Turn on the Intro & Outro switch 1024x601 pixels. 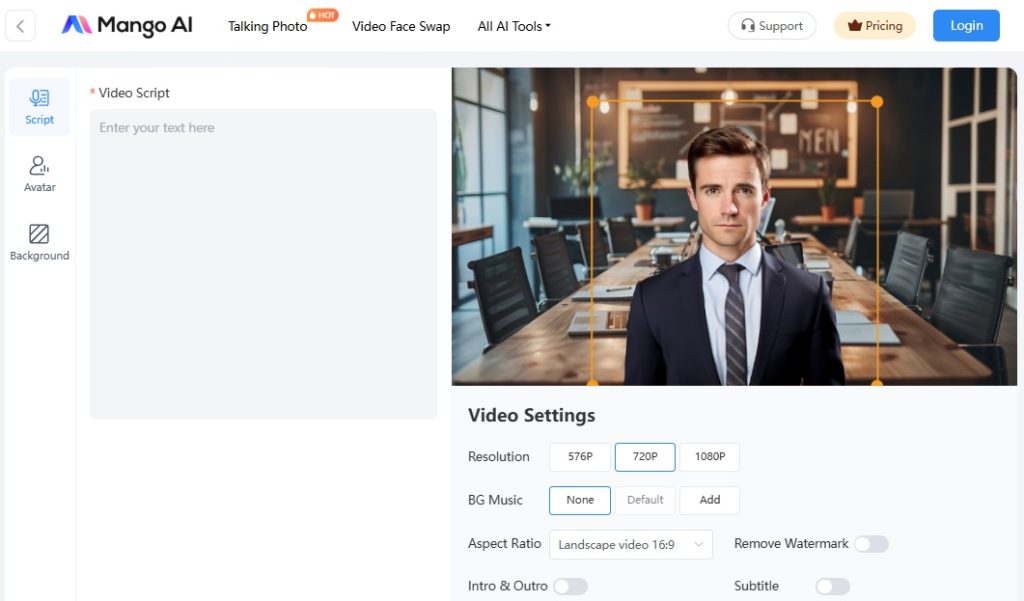click(x=570, y=586)
